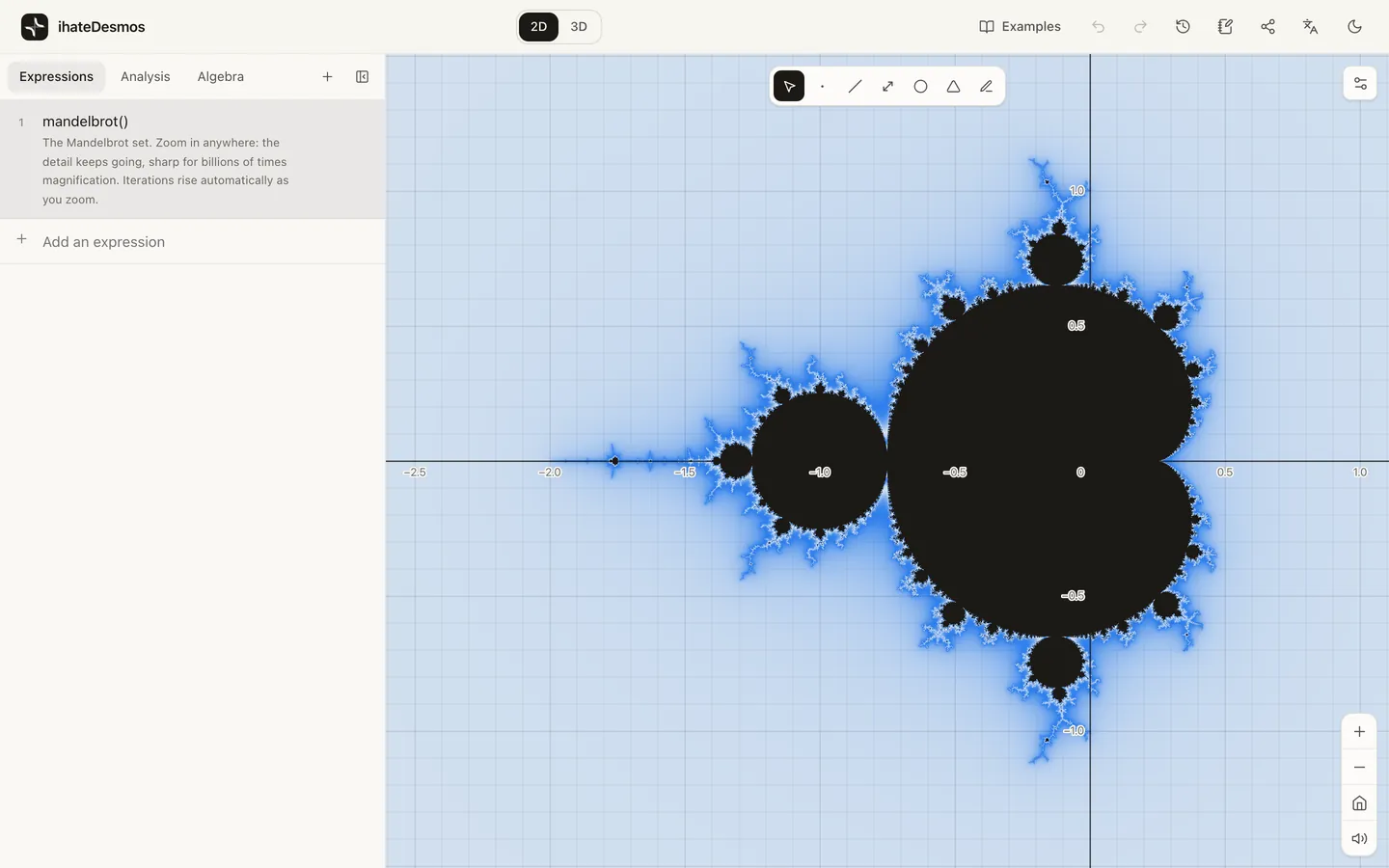
Task: Add new item with the plus icon beside the Algebra tab
Action: [327, 77]
